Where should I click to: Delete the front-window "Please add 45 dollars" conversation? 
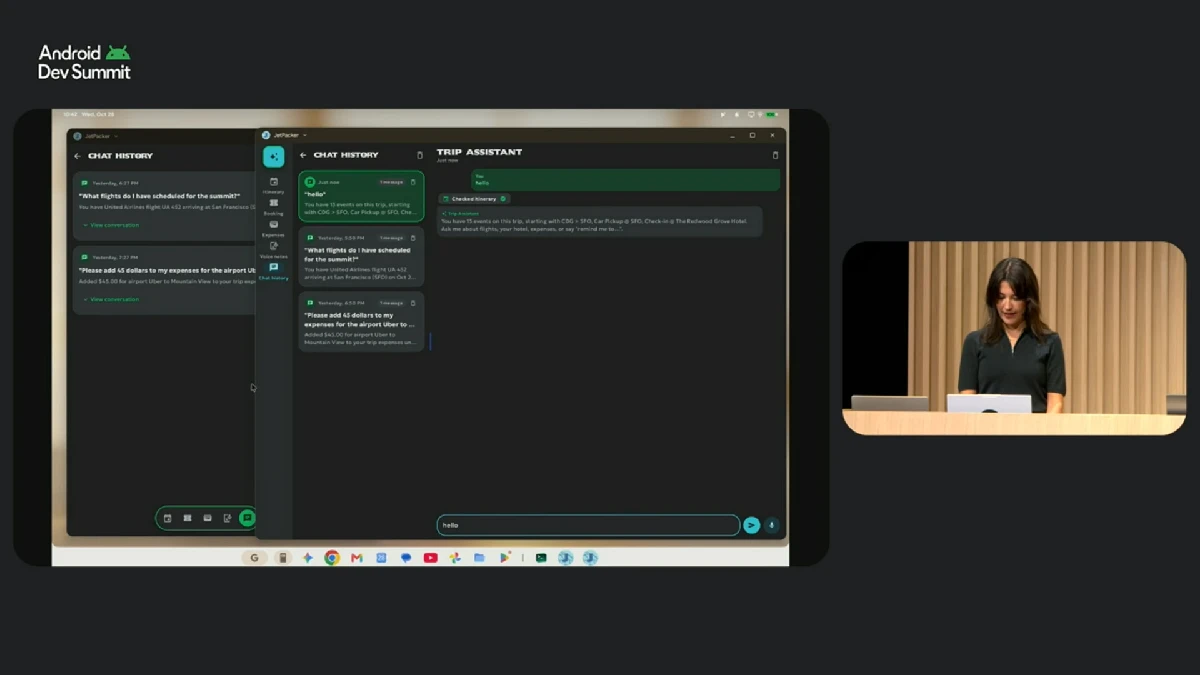pos(413,302)
